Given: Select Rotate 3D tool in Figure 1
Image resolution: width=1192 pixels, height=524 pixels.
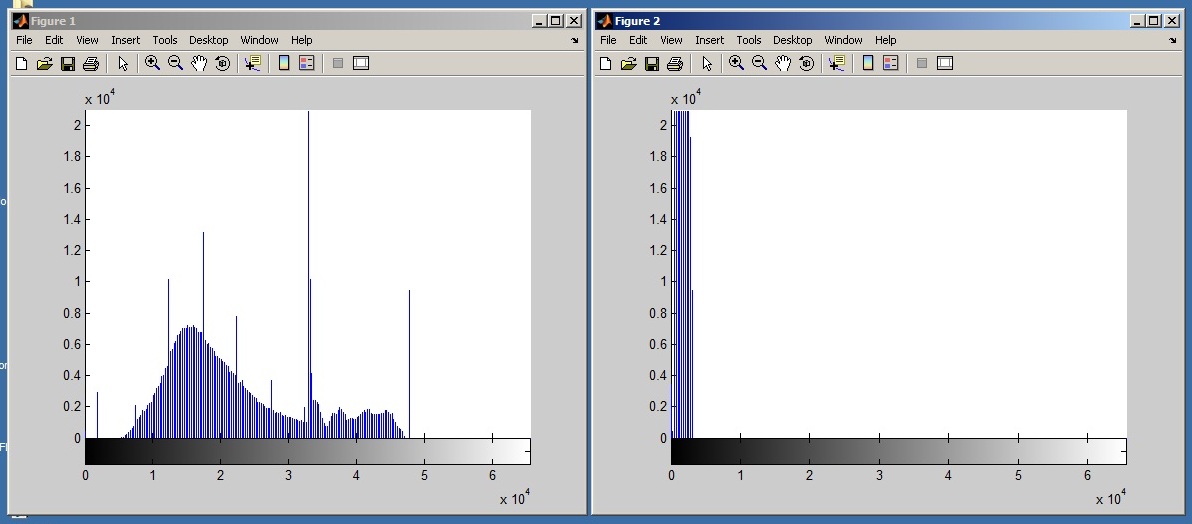Looking at the screenshot, I should (222, 63).
